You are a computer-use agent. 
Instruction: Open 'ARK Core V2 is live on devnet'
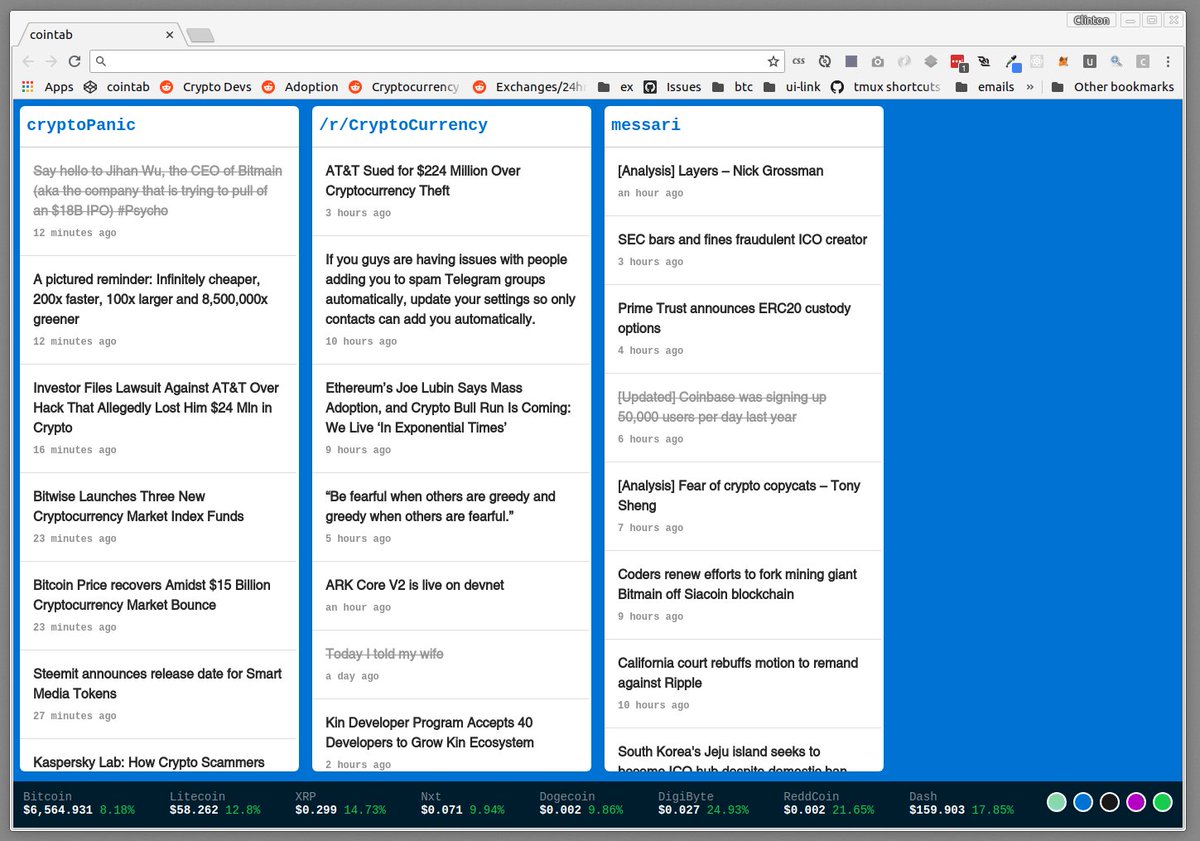[415, 585]
